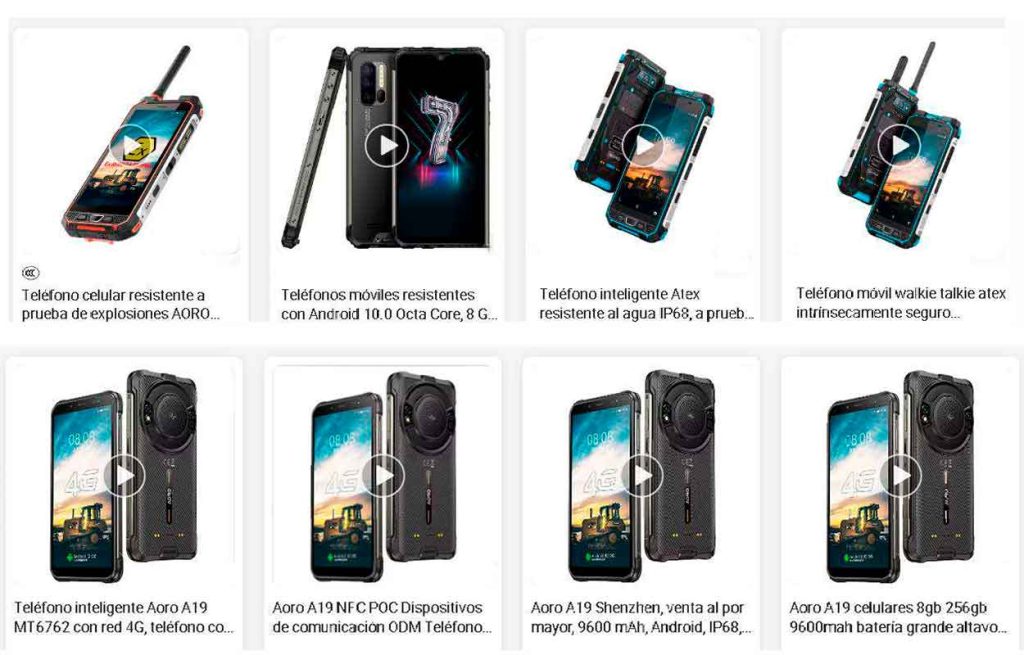
Task: Play video on Aoro A19 8gb 256gb listing
Action: coord(901,475)
